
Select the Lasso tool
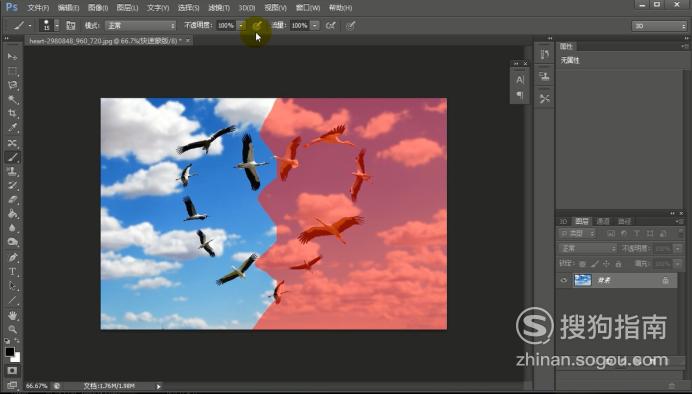point(12,85)
